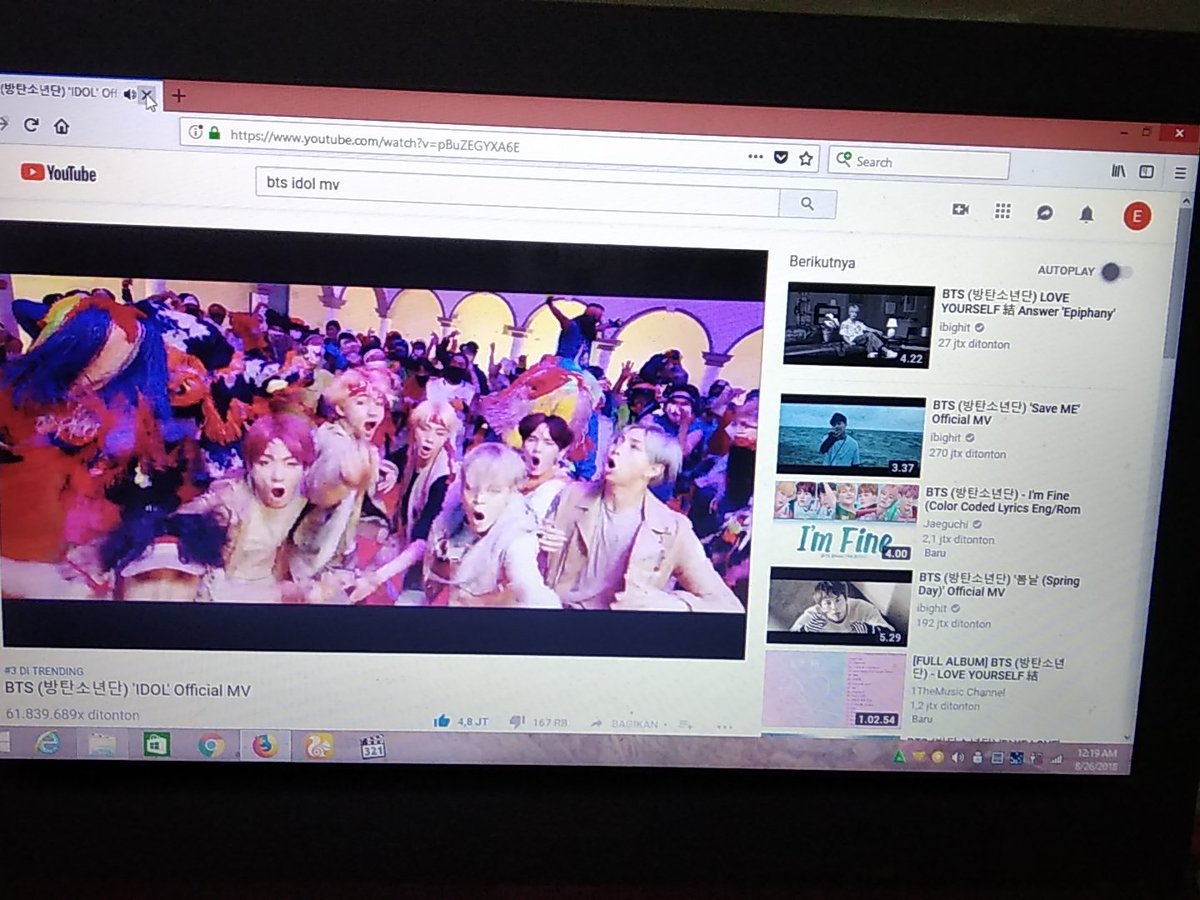This screenshot has width=1200, height=900.
Task: Show site information for the secure padlock
Action: click(x=213, y=132)
